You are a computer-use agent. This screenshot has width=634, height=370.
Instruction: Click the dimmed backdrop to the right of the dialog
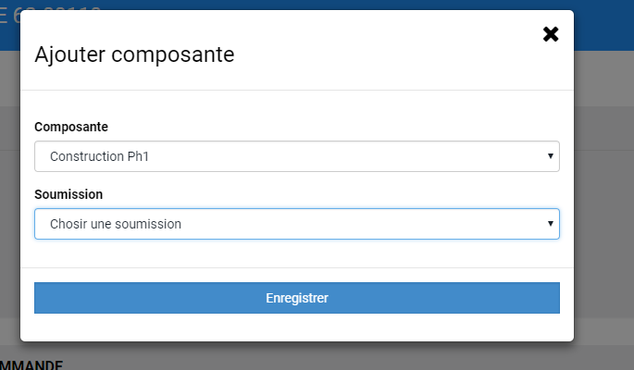click(x=604, y=202)
